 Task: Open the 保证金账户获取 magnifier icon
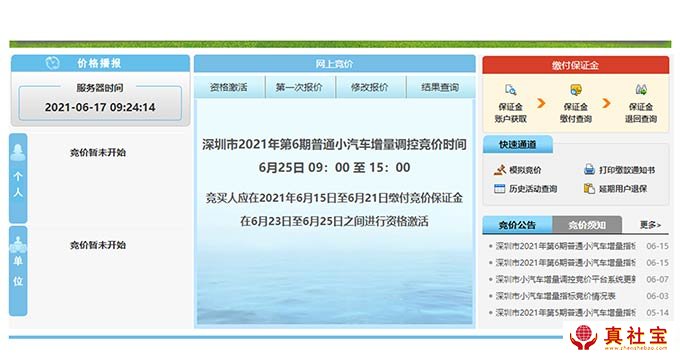tap(510, 89)
